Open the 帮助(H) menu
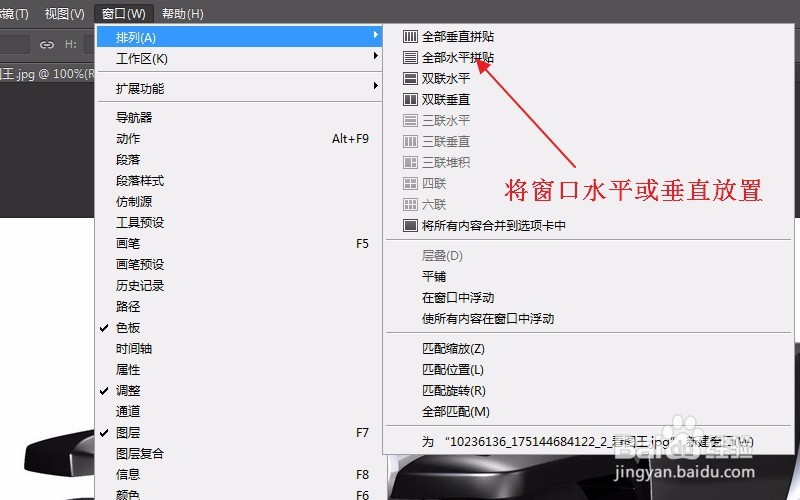This screenshot has width=800, height=500. (183, 14)
